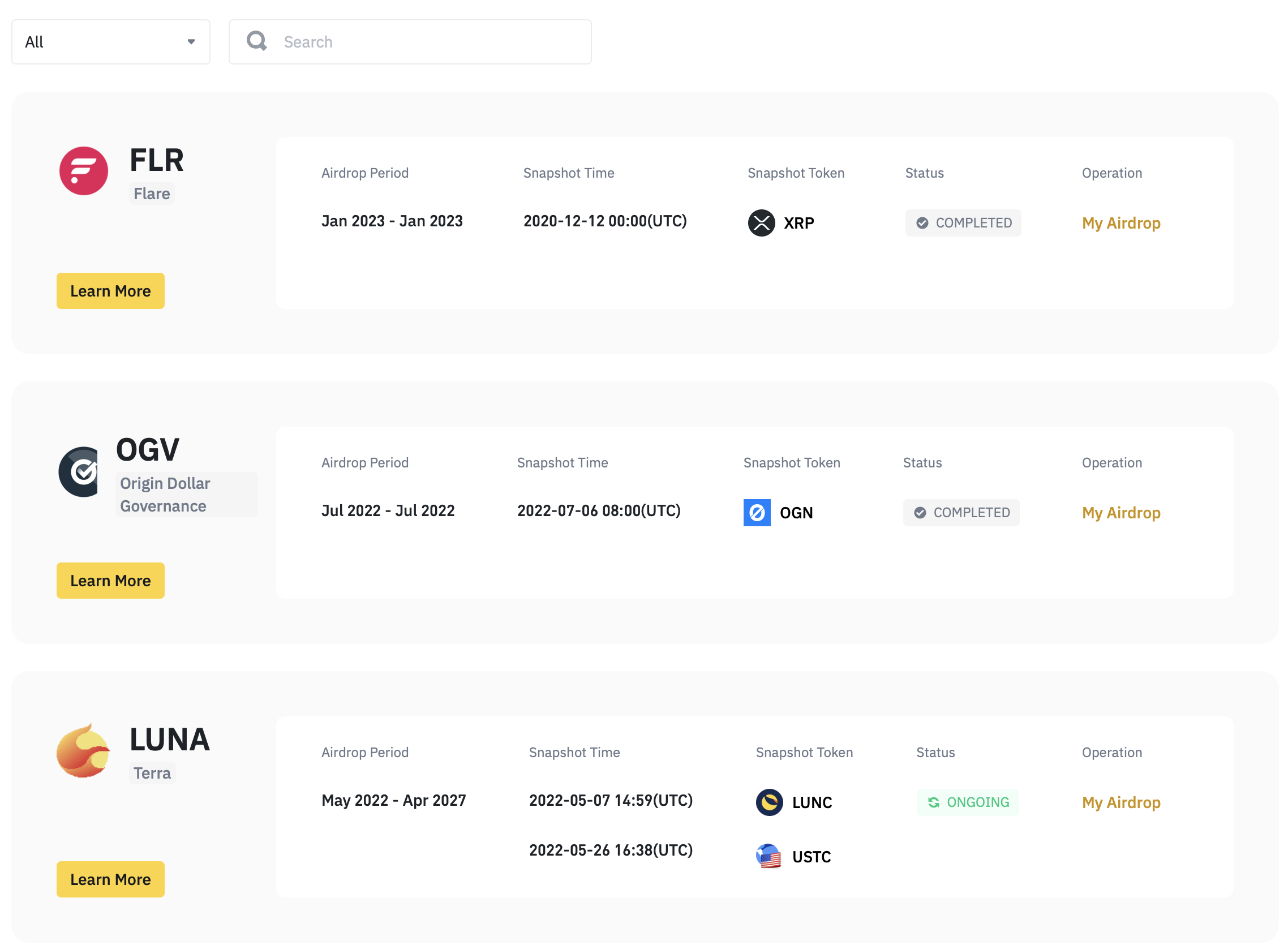
Task: Click the ONGOING status badge for LUNA
Action: [967, 802]
